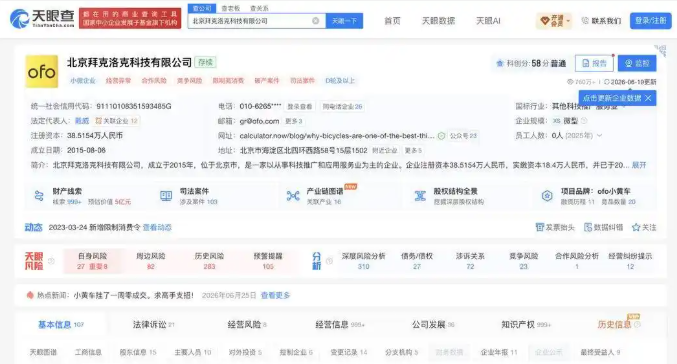
Task: Click the help icon beside 天眼风险
Action: click(51, 261)
